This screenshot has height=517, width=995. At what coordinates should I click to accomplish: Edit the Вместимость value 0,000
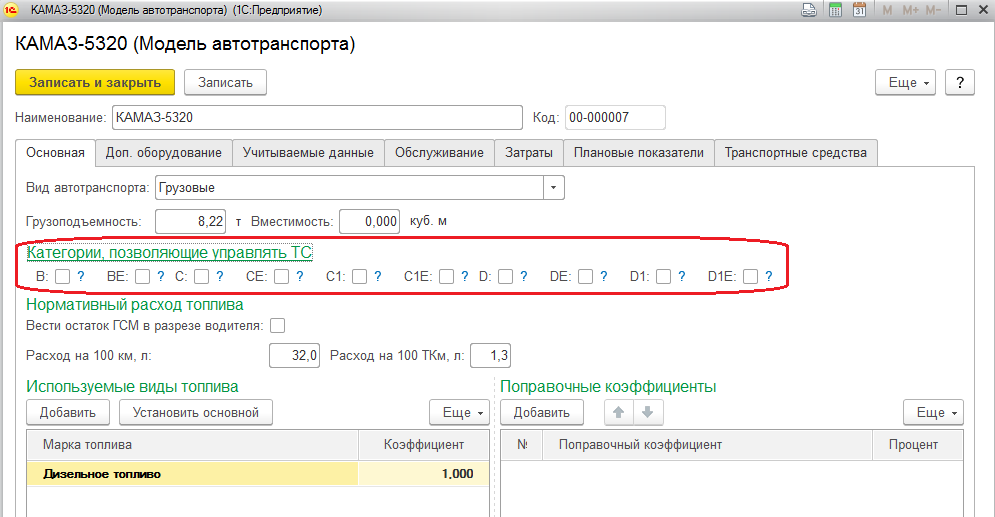[369, 221]
